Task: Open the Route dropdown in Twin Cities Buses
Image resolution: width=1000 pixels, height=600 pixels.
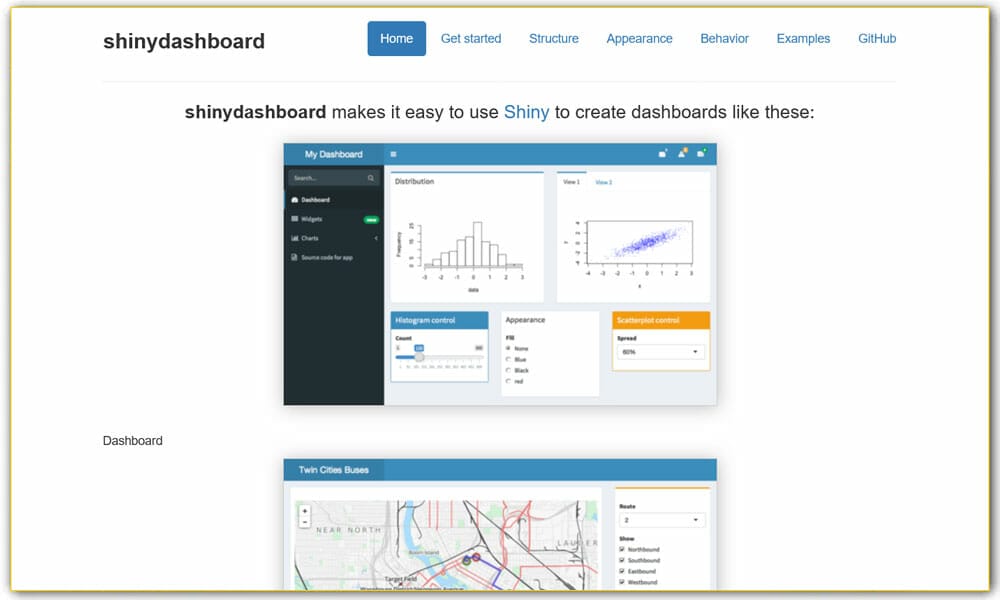Action: 662,520
